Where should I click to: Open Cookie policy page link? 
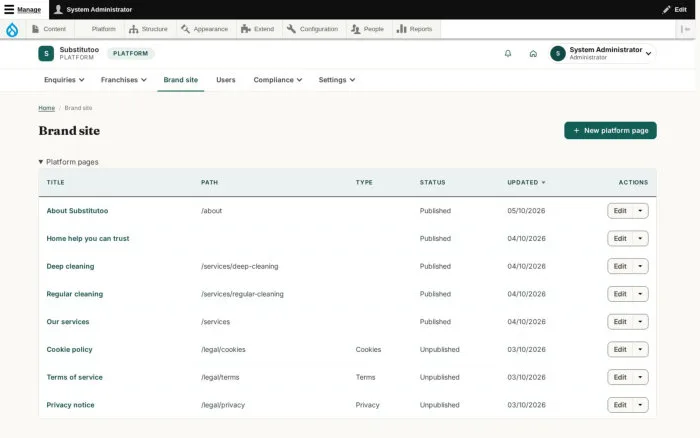[x=69, y=349]
